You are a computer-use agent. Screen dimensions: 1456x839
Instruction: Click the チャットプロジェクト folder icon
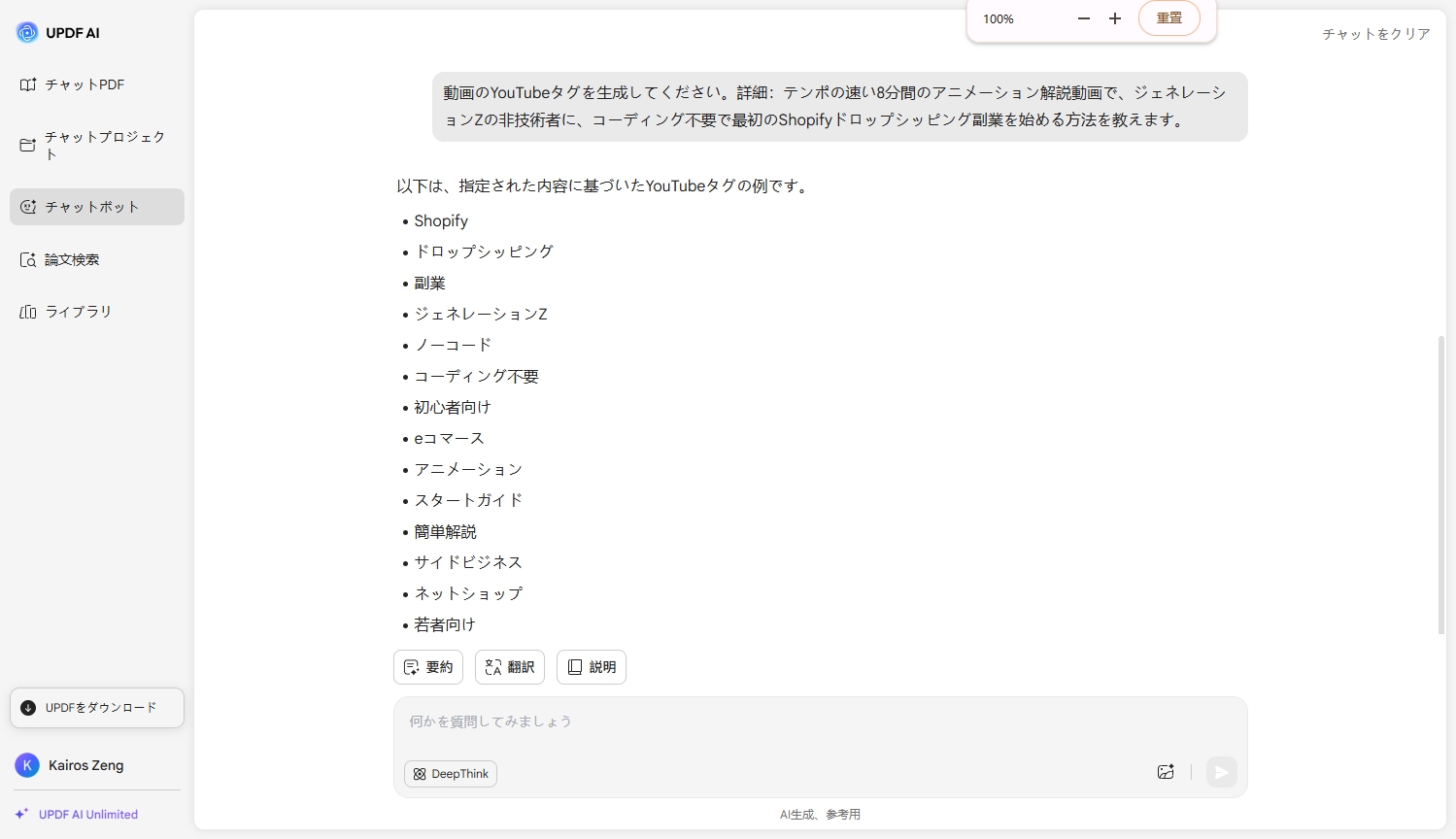click(x=28, y=146)
